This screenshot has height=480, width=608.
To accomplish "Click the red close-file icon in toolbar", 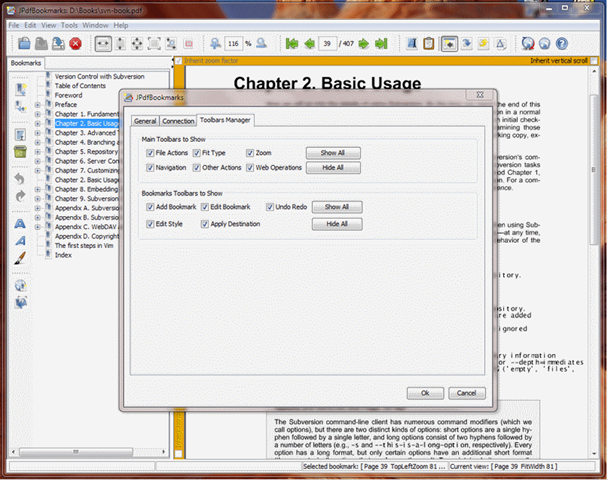I will pyautogui.click(x=75, y=44).
